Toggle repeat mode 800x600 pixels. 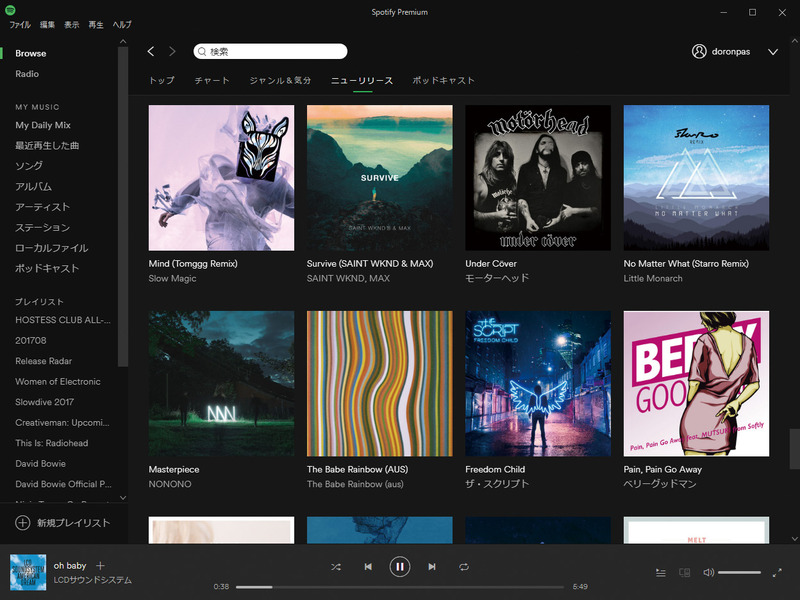coord(463,566)
